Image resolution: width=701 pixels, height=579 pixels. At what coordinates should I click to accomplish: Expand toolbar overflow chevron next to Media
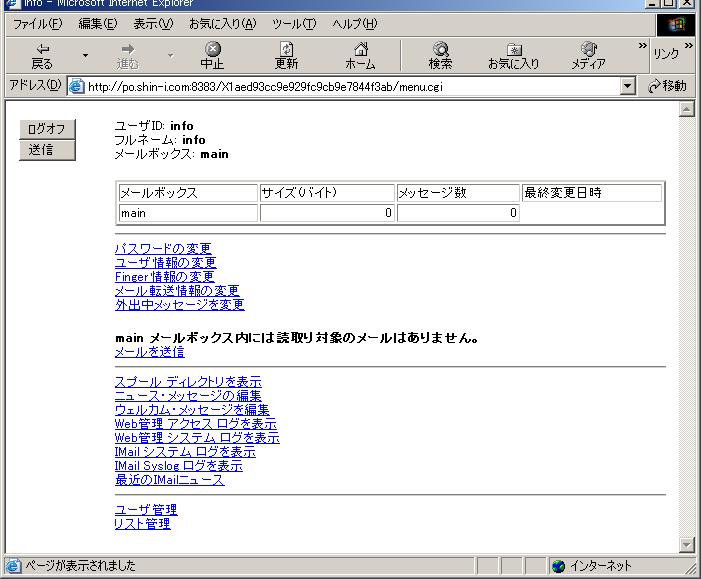pos(639,47)
